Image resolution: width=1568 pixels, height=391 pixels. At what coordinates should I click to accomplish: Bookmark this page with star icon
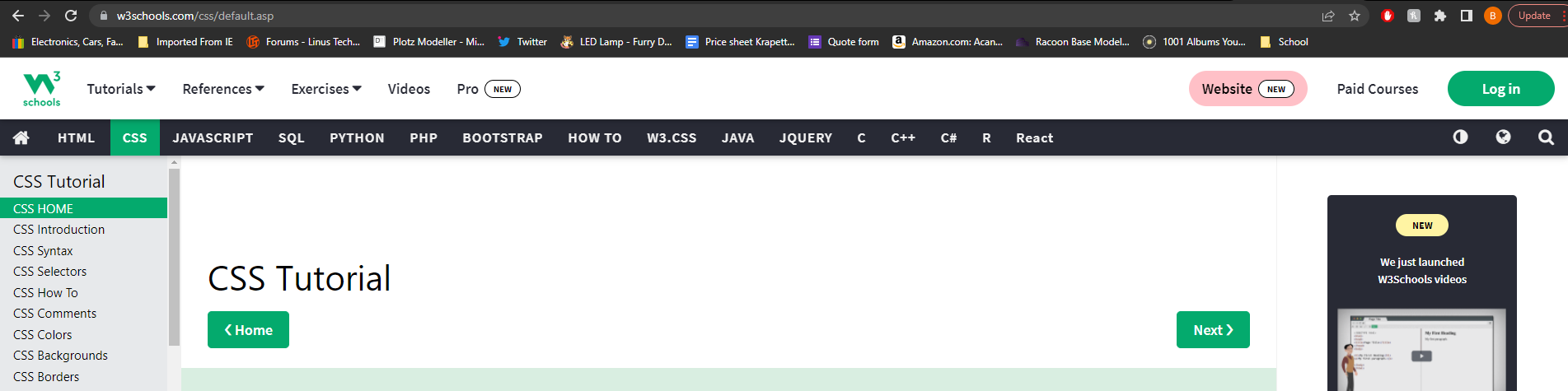pyautogui.click(x=1355, y=16)
